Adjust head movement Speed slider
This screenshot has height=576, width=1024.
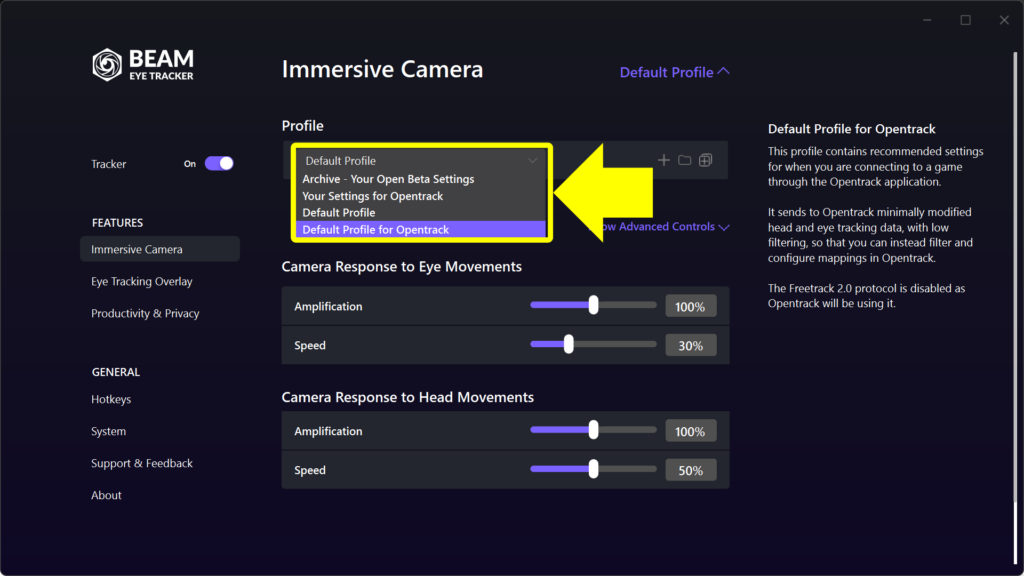593,469
